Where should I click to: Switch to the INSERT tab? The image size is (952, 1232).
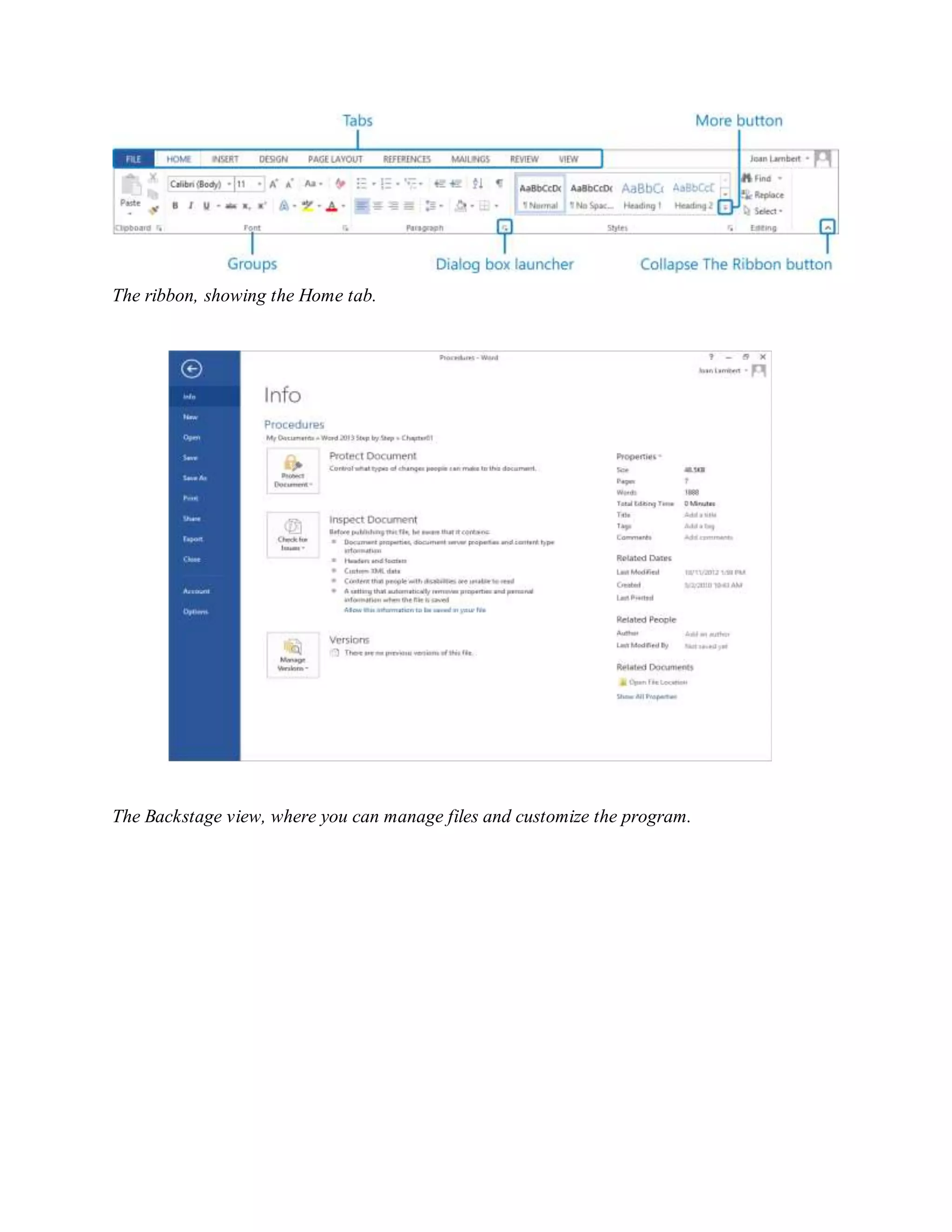pos(225,159)
